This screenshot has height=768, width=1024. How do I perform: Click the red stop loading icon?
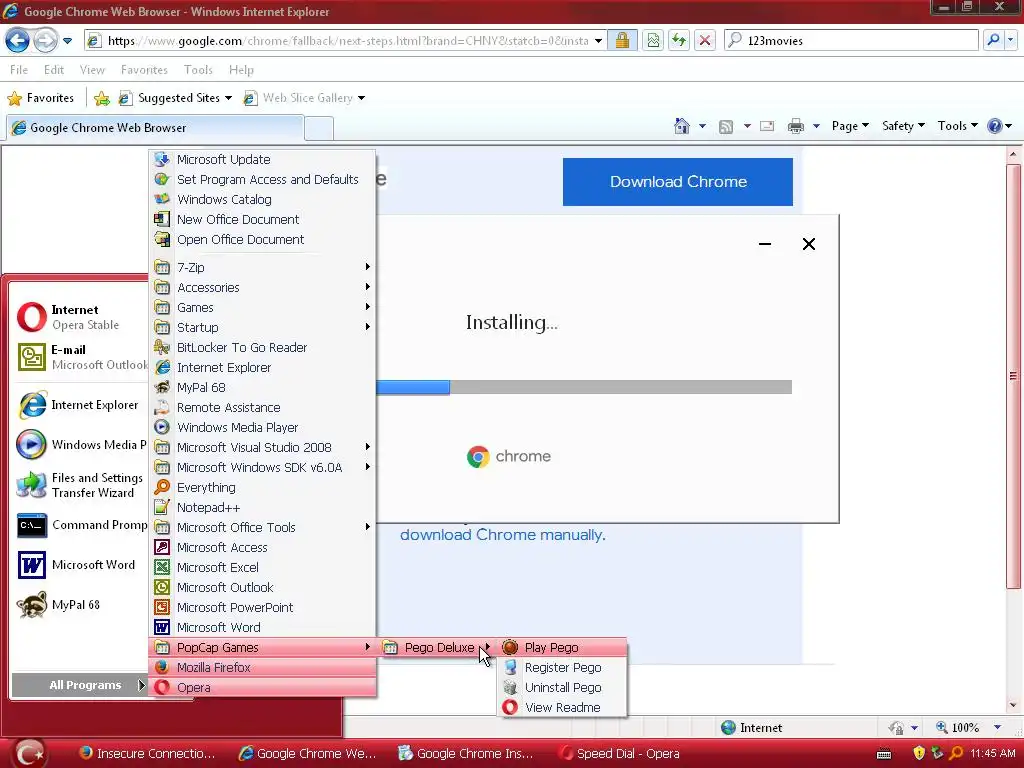705,40
